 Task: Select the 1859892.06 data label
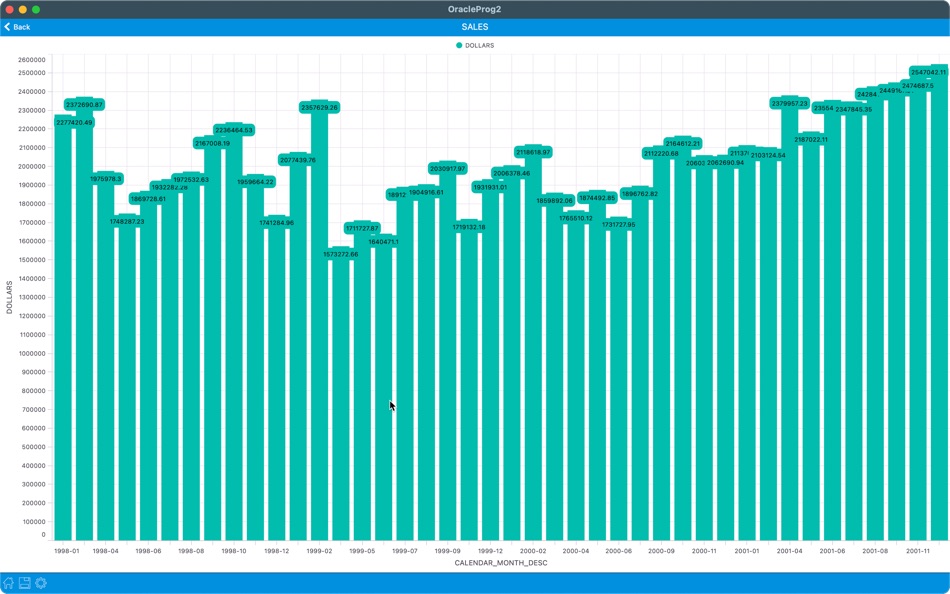(x=554, y=201)
